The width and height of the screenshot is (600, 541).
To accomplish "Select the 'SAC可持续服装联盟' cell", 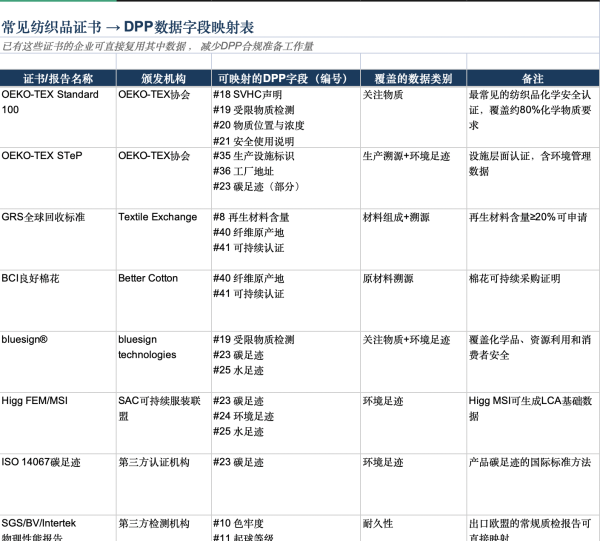I will coord(164,423).
